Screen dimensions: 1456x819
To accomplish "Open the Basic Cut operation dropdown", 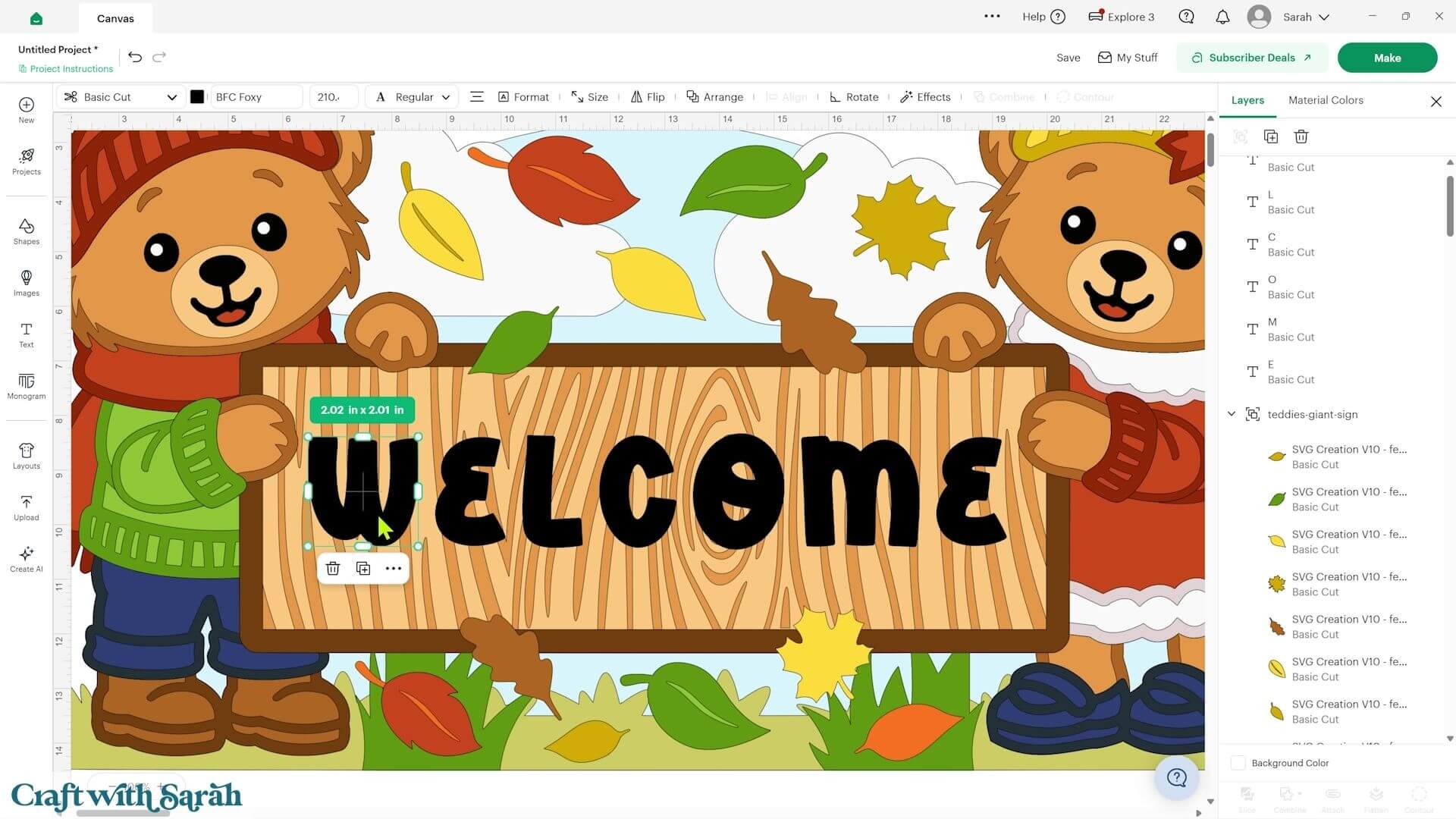I will 121,97.
